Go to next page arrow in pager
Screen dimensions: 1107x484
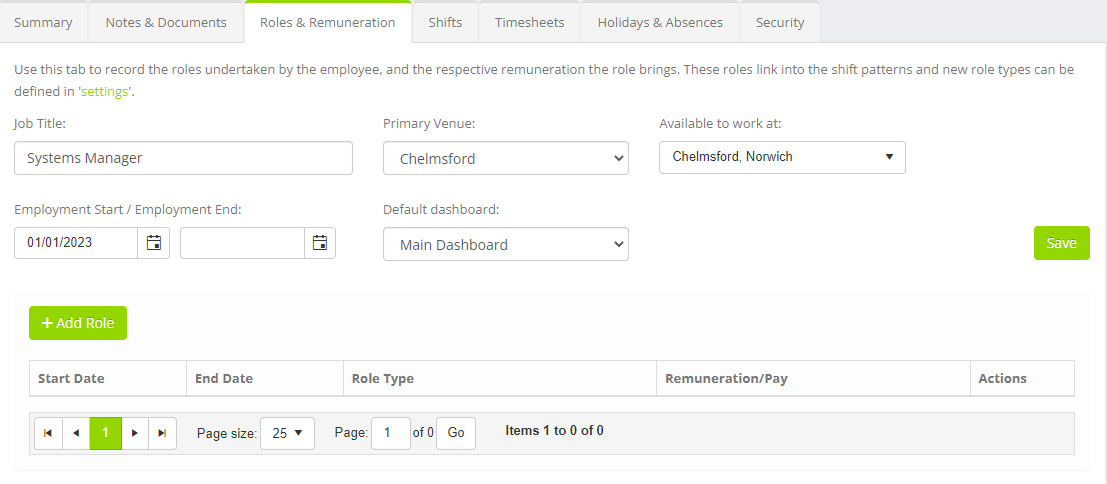pos(135,433)
